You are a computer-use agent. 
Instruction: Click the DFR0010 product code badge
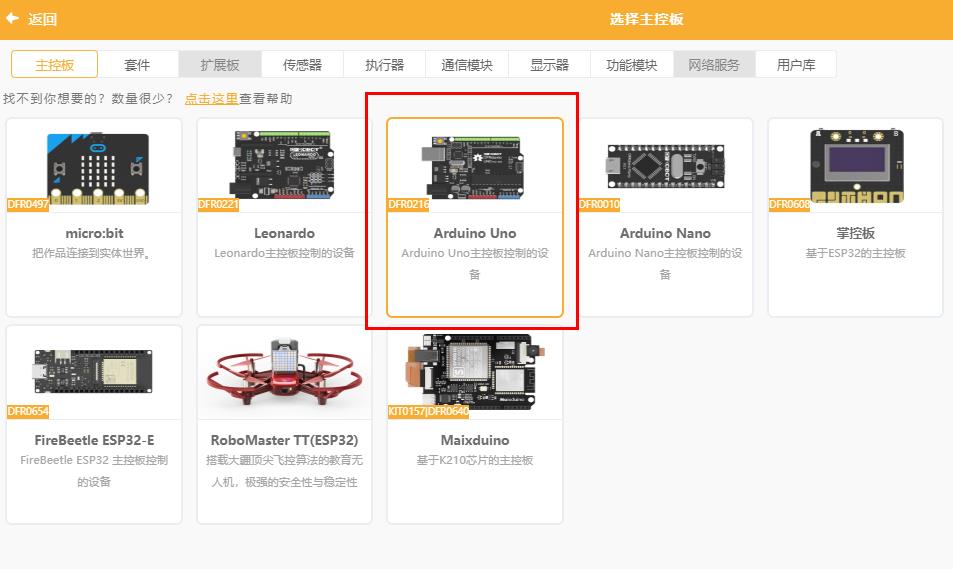[599, 204]
